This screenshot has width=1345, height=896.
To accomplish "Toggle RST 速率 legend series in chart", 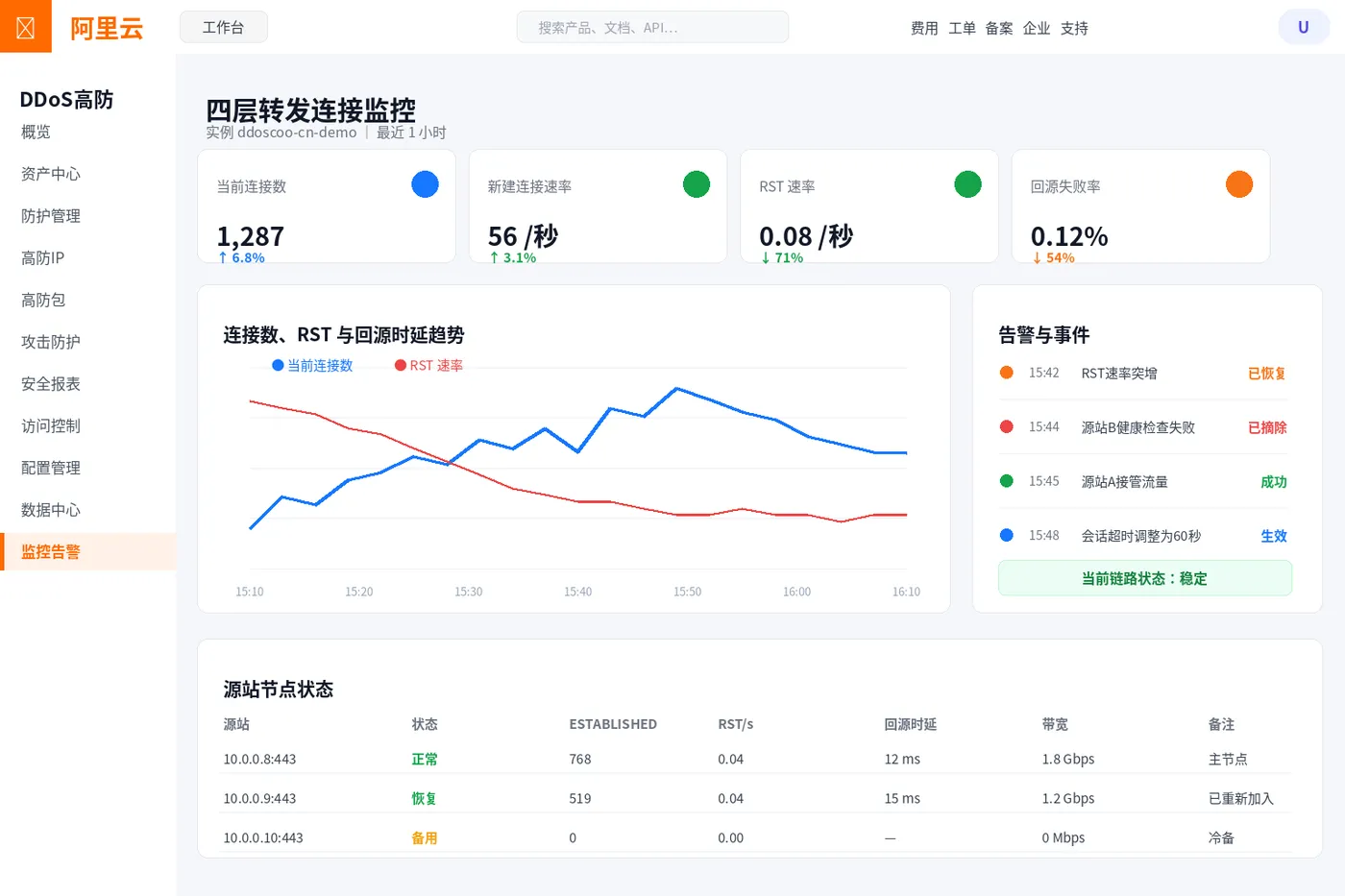I will (428, 366).
